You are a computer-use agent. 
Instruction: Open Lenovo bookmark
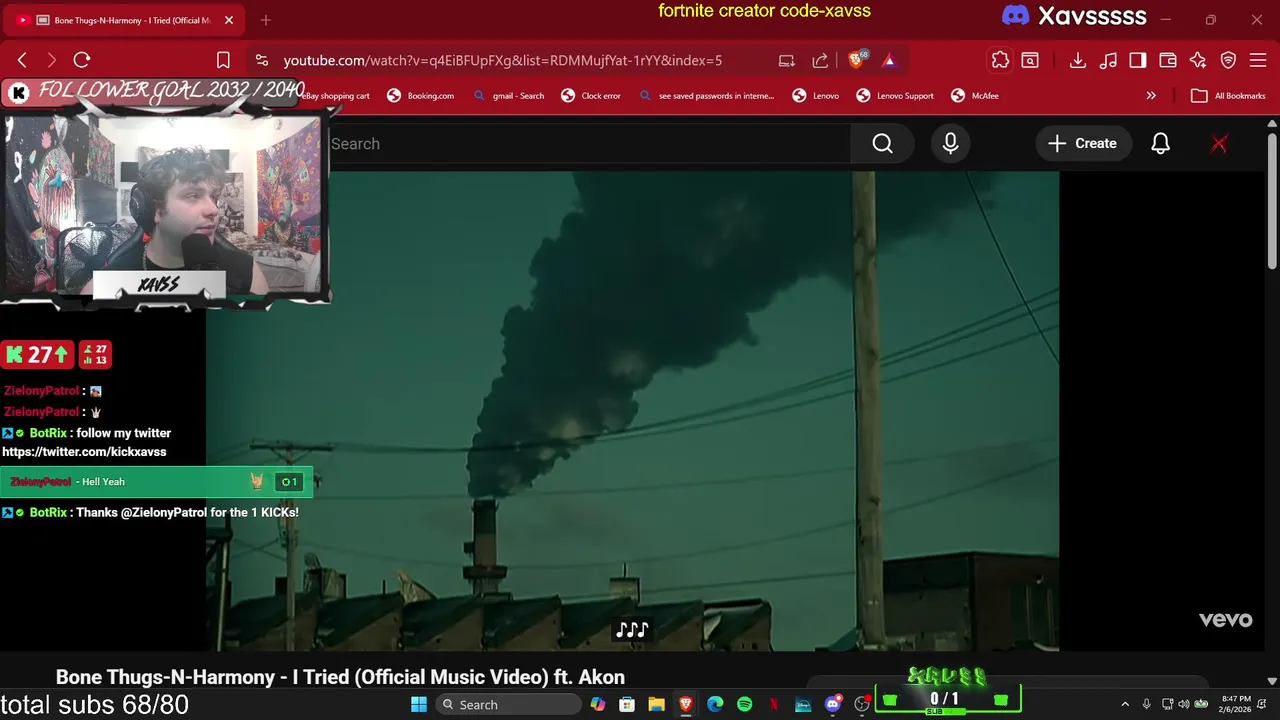tap(816, 96)
